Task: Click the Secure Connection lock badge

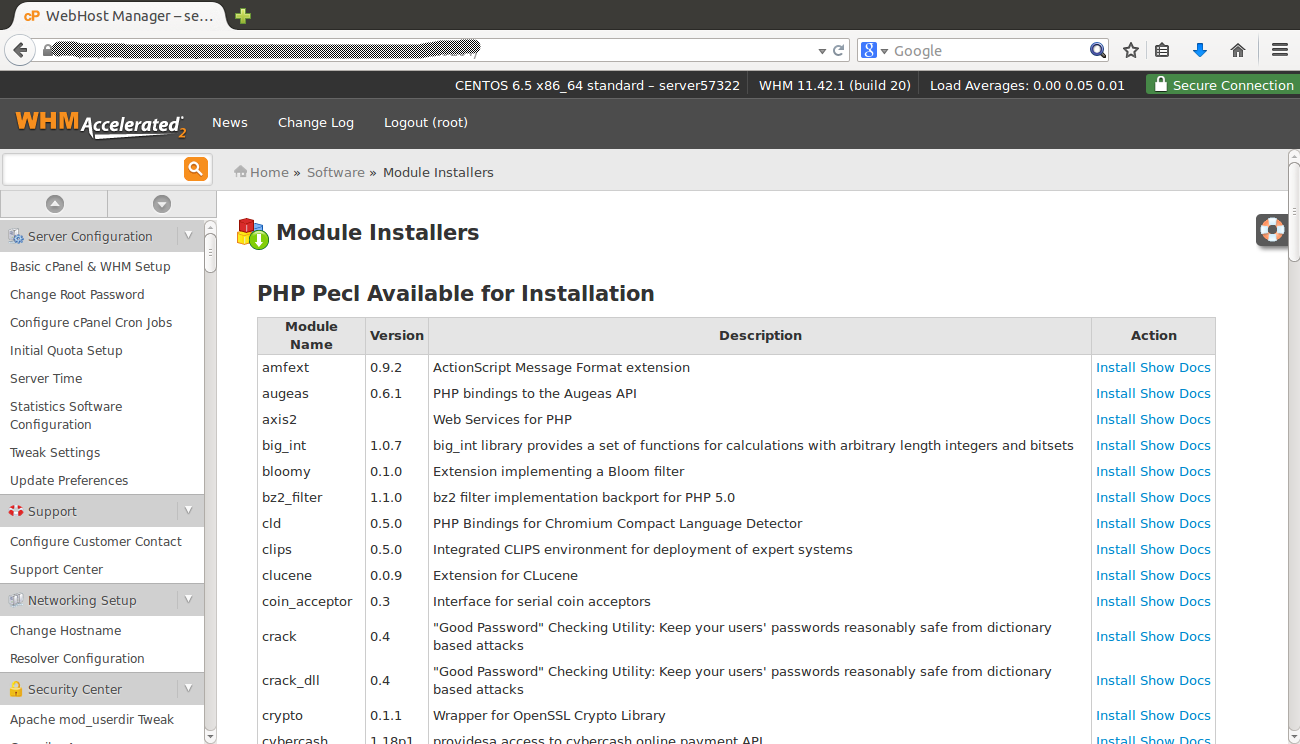Action: [1223, 85]
